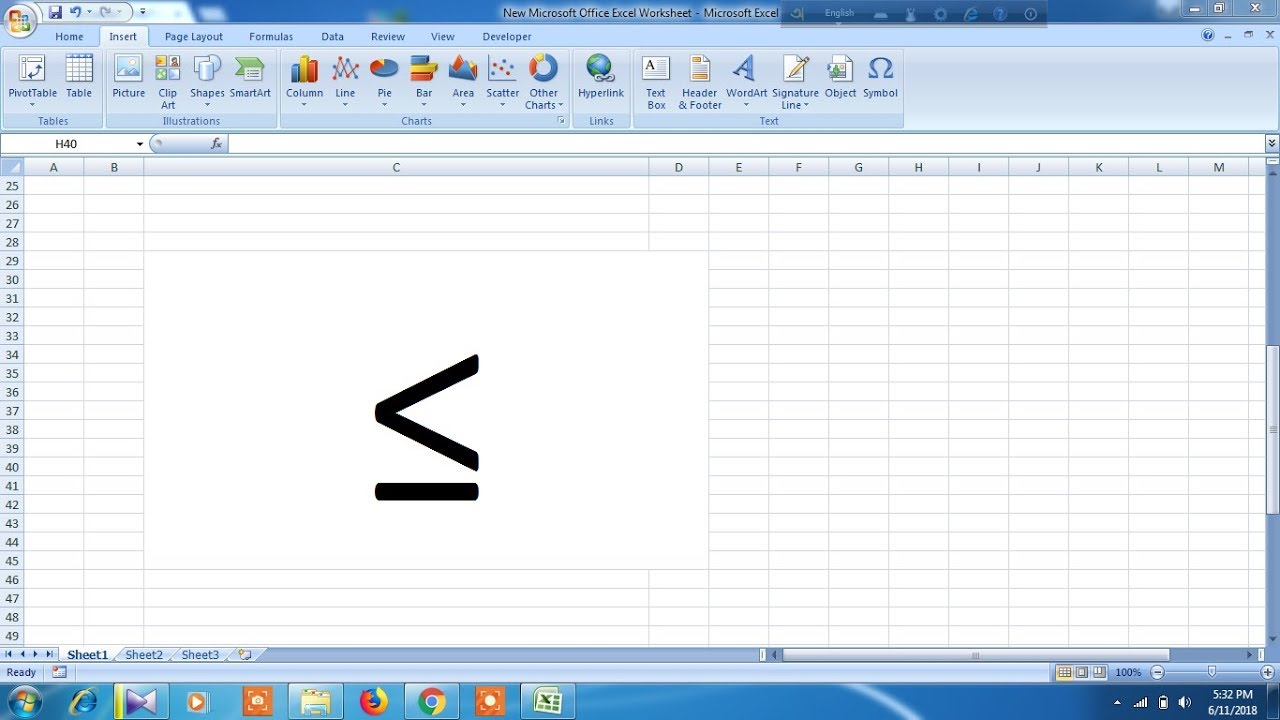Open the Pie chart dropdown
Viewport: 1280px width, 720px height.
pos(384,80)
